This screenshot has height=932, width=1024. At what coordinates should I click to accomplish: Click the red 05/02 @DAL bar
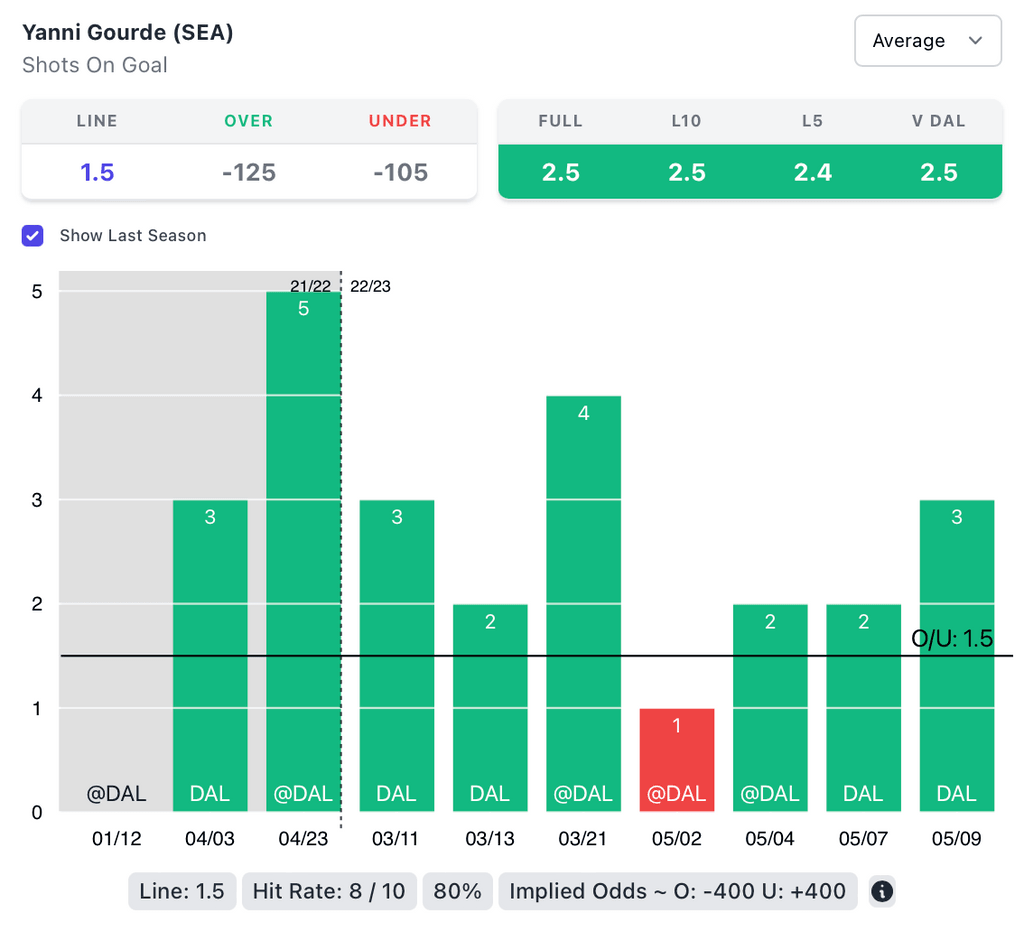pos(677,760)
